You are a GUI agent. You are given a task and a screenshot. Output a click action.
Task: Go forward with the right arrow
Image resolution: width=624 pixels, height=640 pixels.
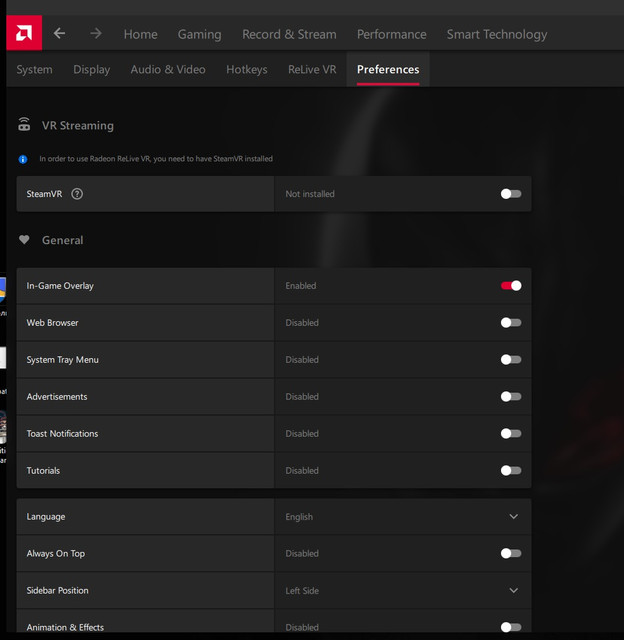point(96,33)
